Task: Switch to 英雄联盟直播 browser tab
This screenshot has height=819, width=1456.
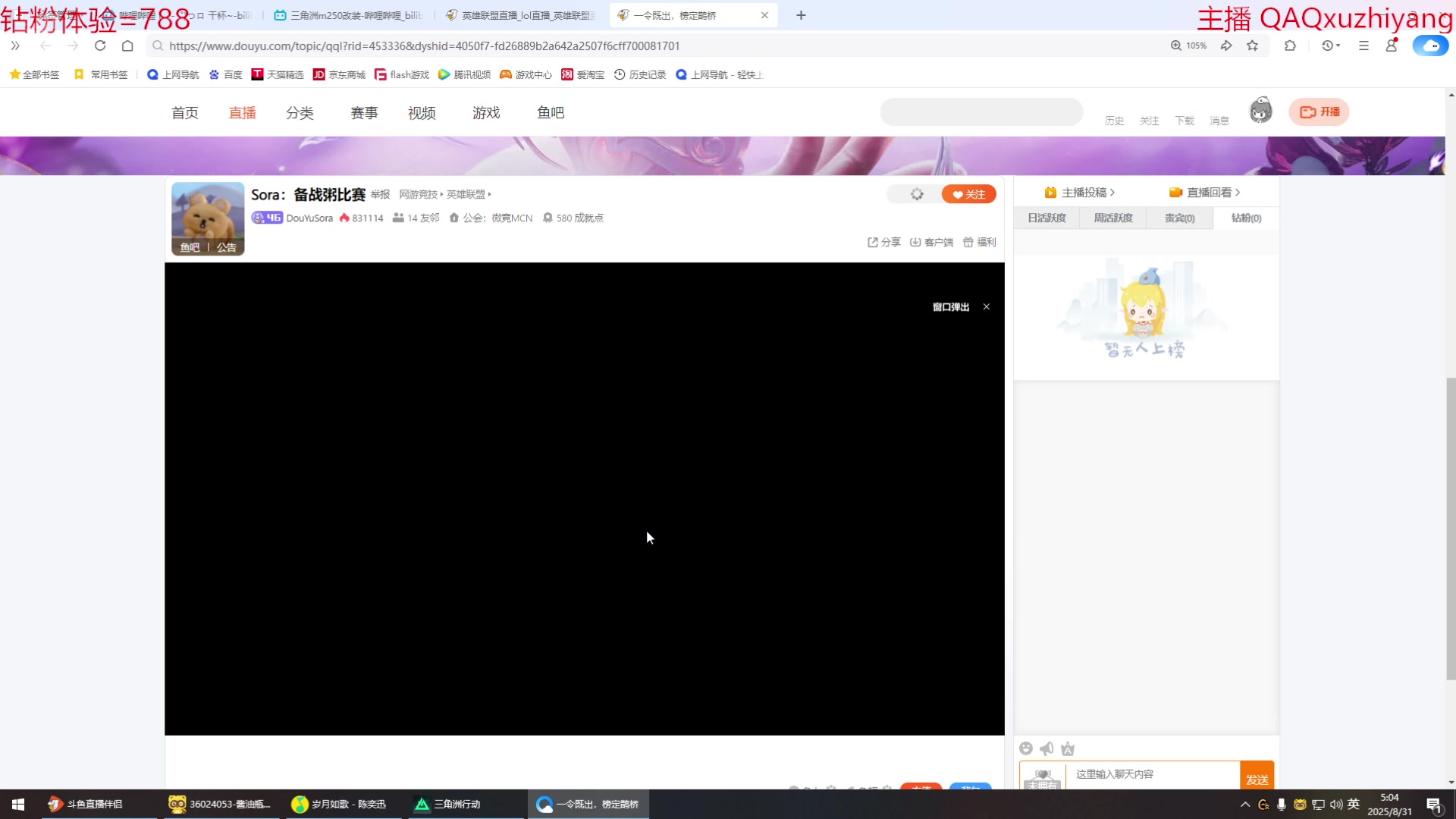Action: pos(522,15)
